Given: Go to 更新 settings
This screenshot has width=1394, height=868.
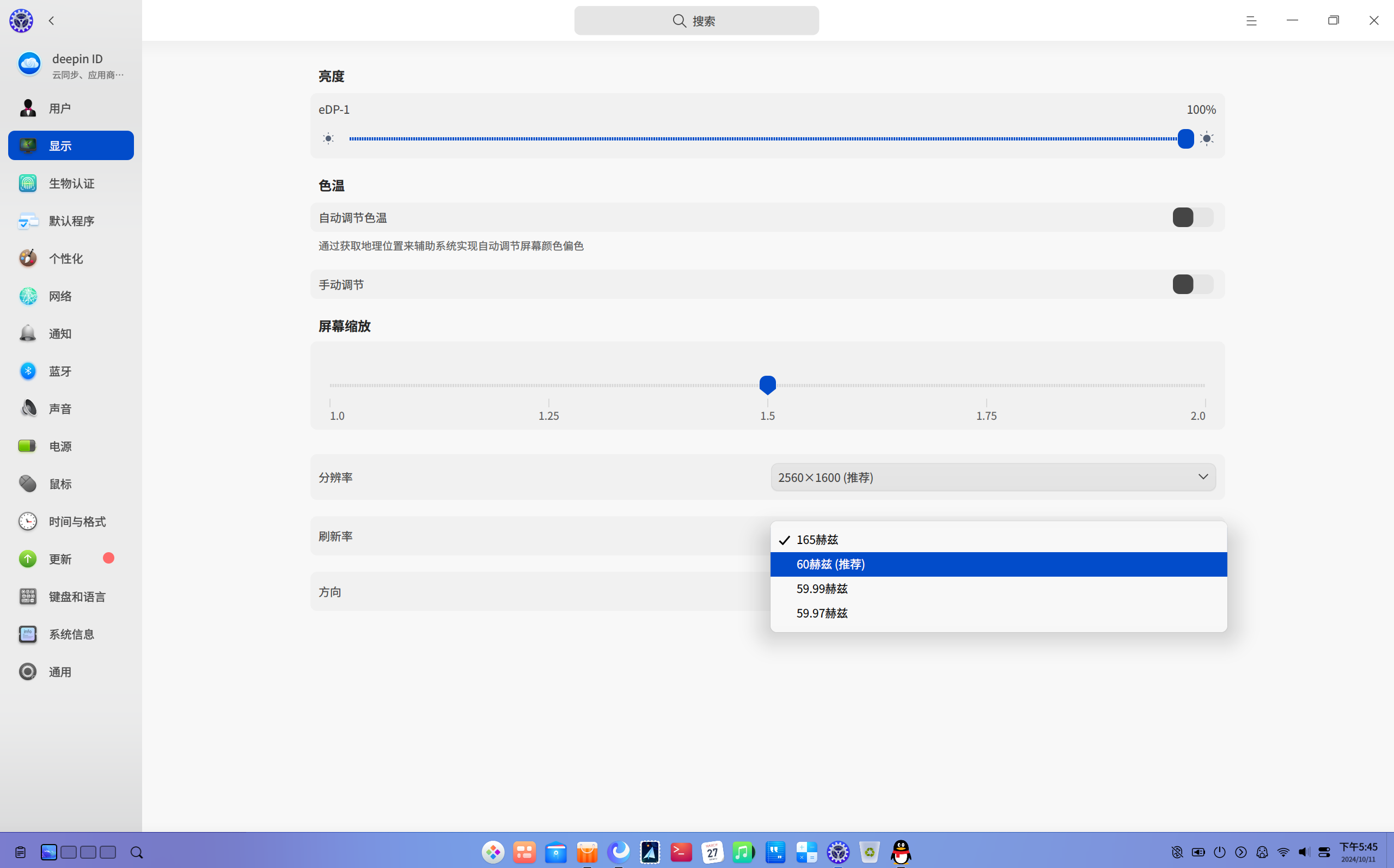Looking at the screenshot, I should click(71, 559).
